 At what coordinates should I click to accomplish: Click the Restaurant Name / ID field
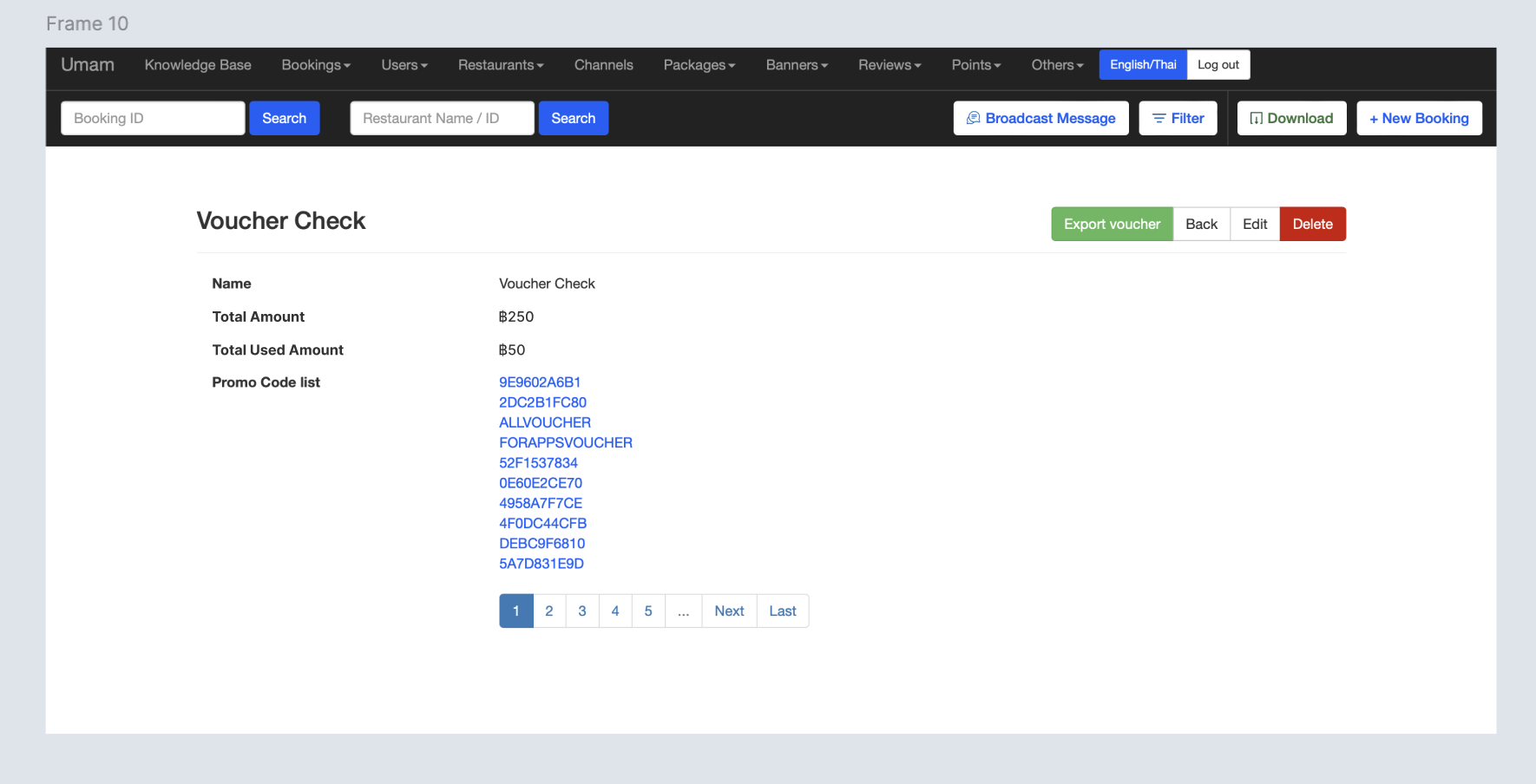click(442, 118)
